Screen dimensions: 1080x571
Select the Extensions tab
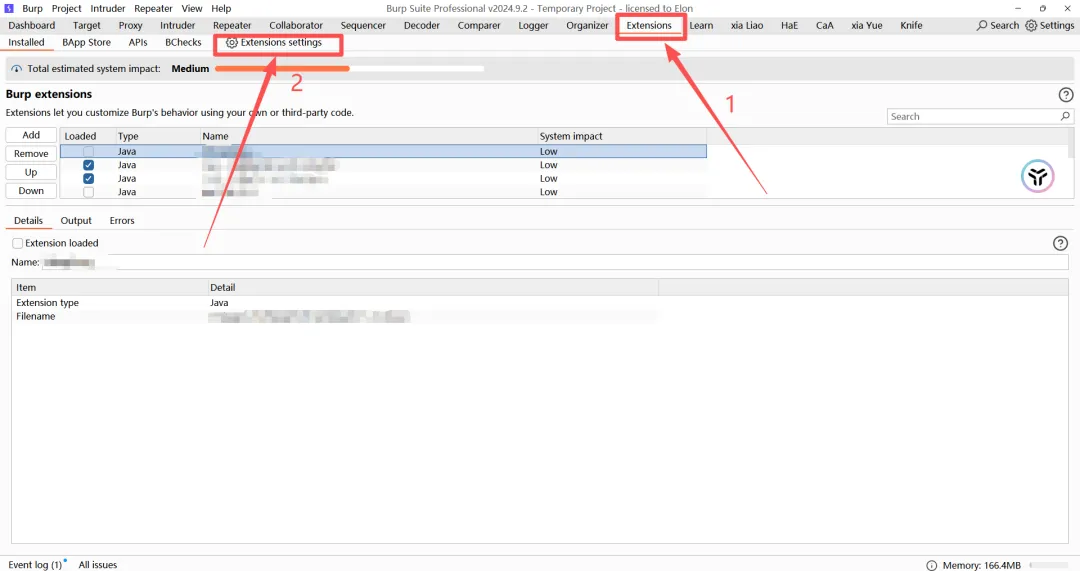click(649, 25)
